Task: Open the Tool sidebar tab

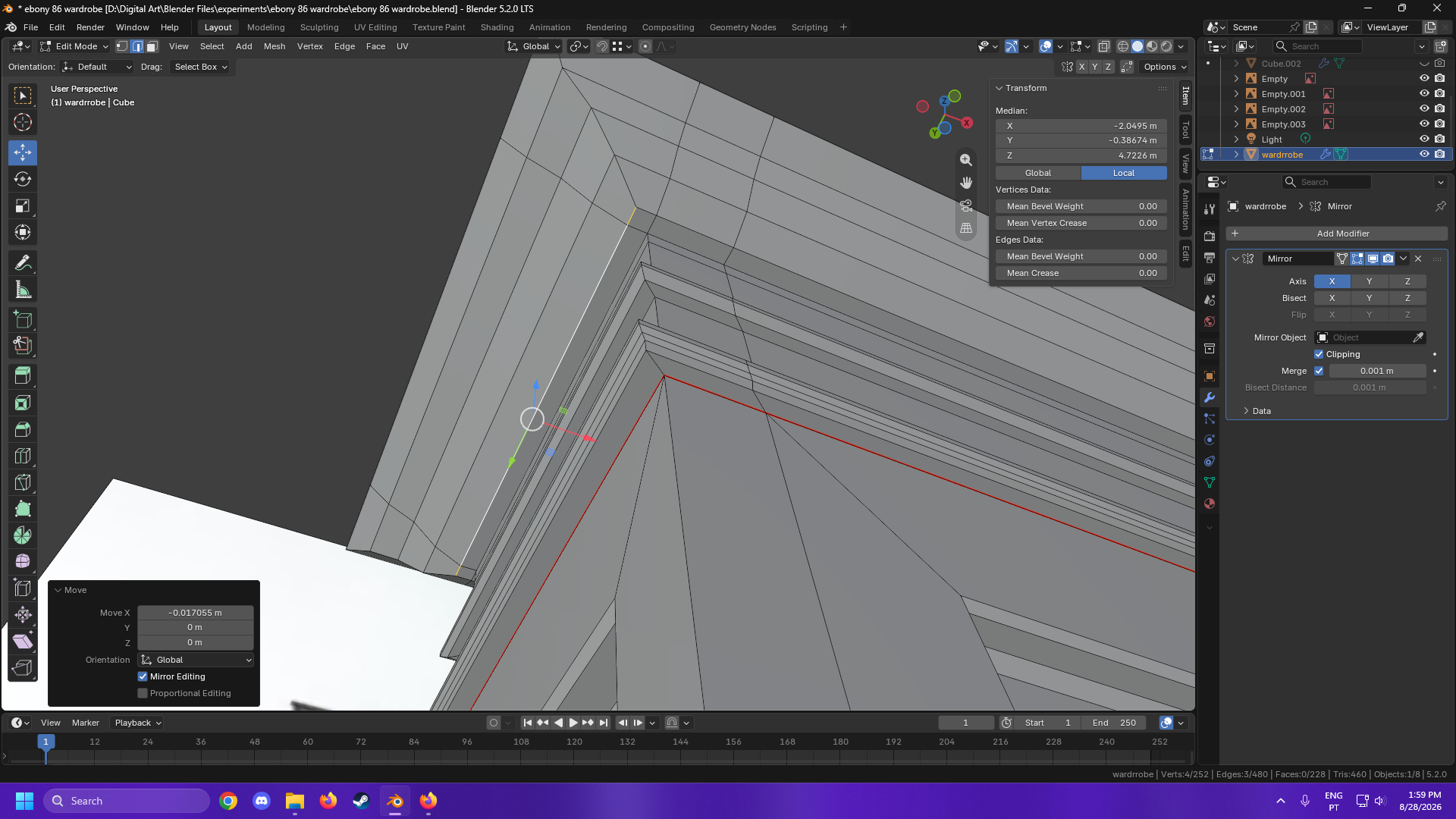Action: (x=1185, y=130)
